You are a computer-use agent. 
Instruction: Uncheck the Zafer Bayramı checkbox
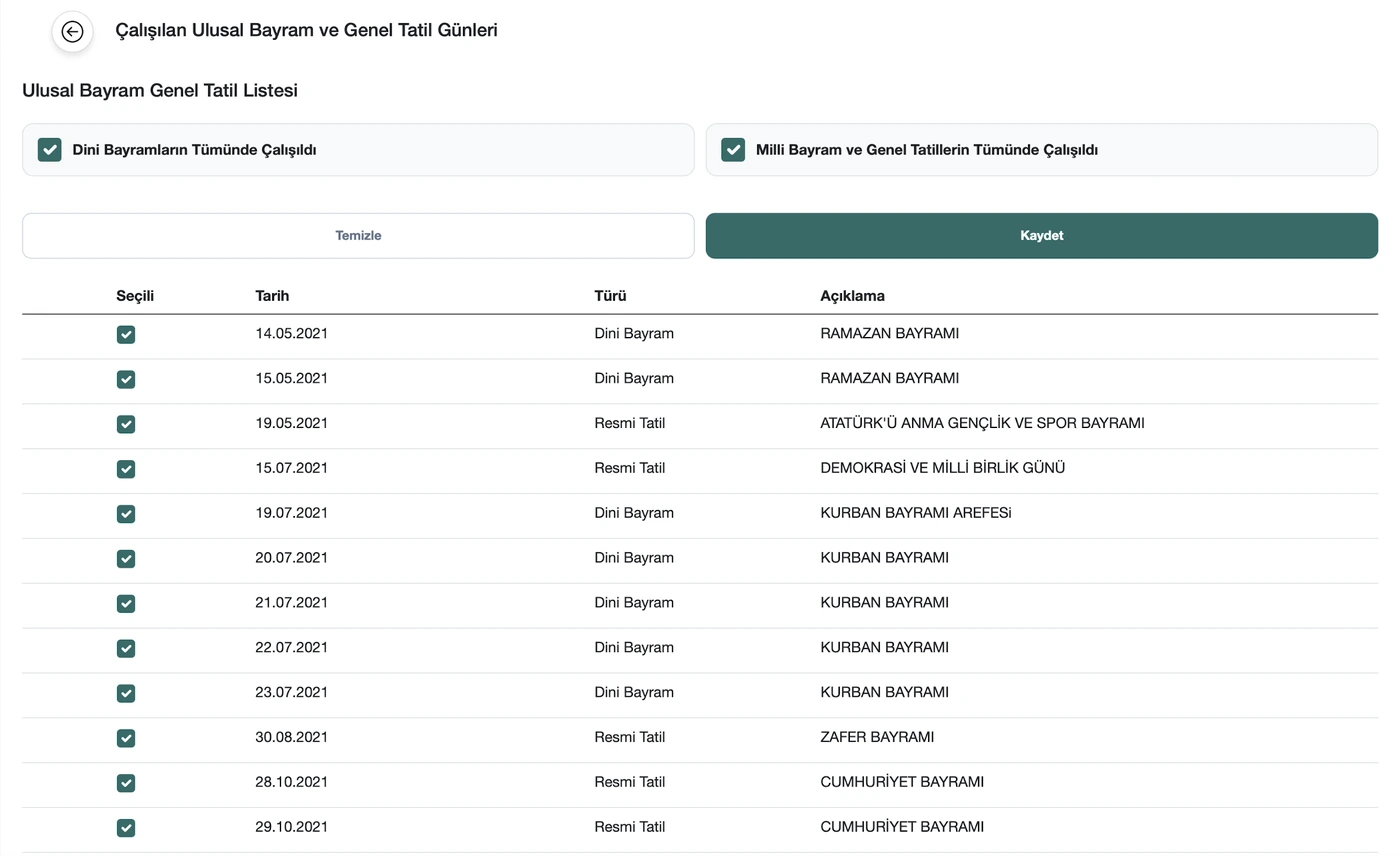(x=126, y=738)
